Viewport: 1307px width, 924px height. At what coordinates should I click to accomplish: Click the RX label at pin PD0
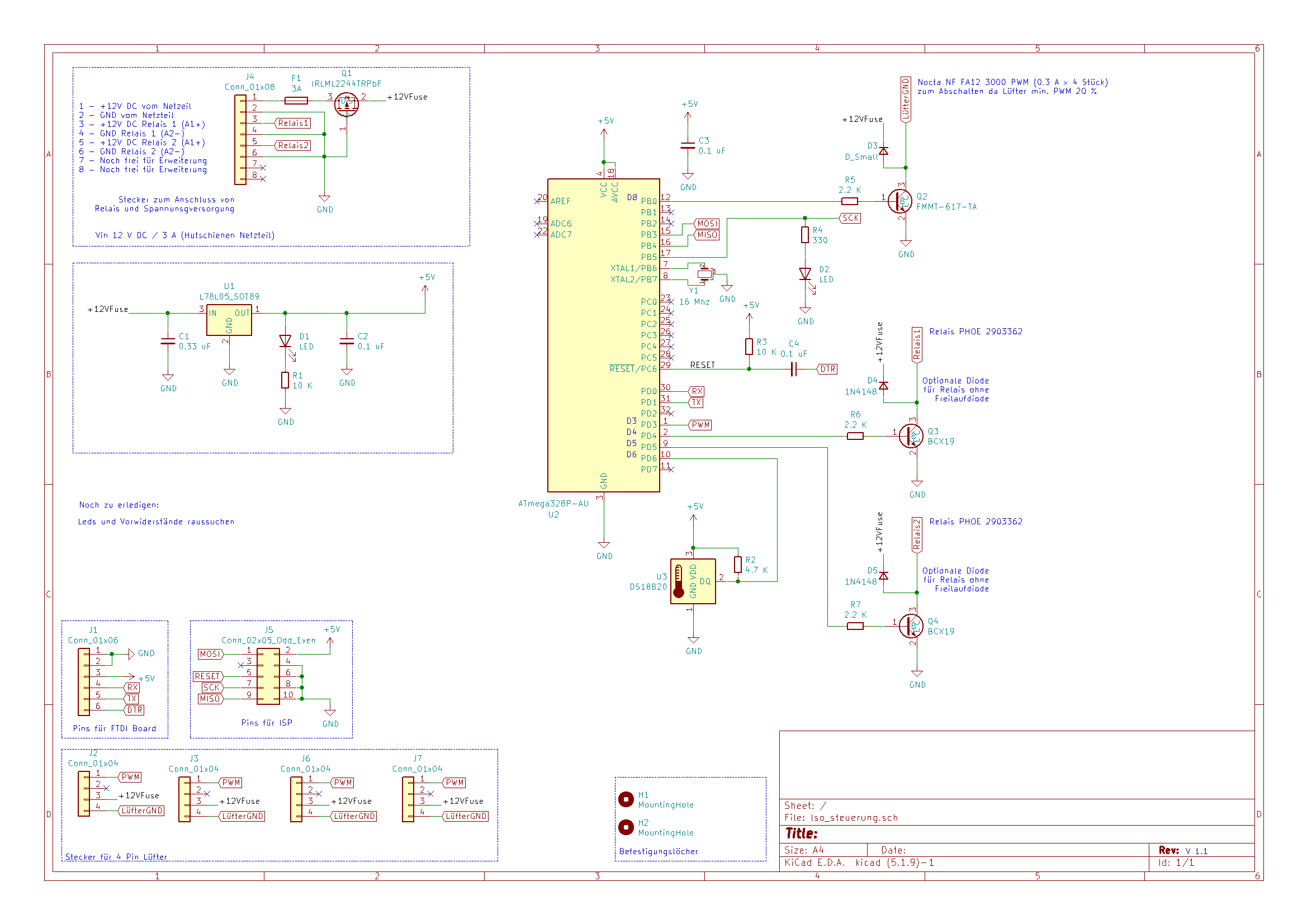click(697, 392)
